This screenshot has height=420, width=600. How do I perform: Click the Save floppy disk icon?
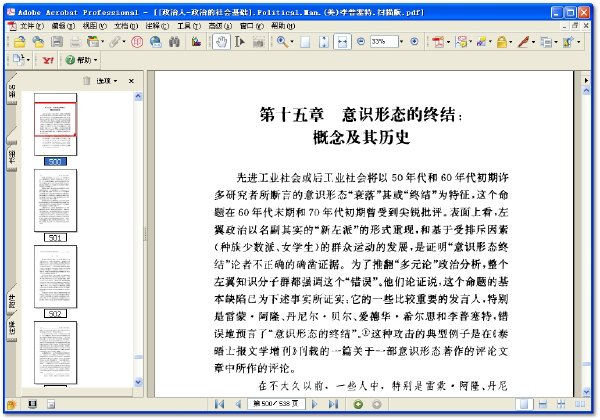point(57,42)
